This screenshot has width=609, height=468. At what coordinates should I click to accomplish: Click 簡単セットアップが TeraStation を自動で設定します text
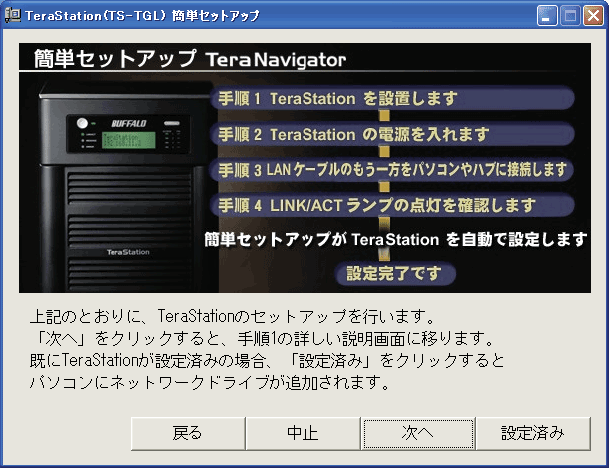395,239
